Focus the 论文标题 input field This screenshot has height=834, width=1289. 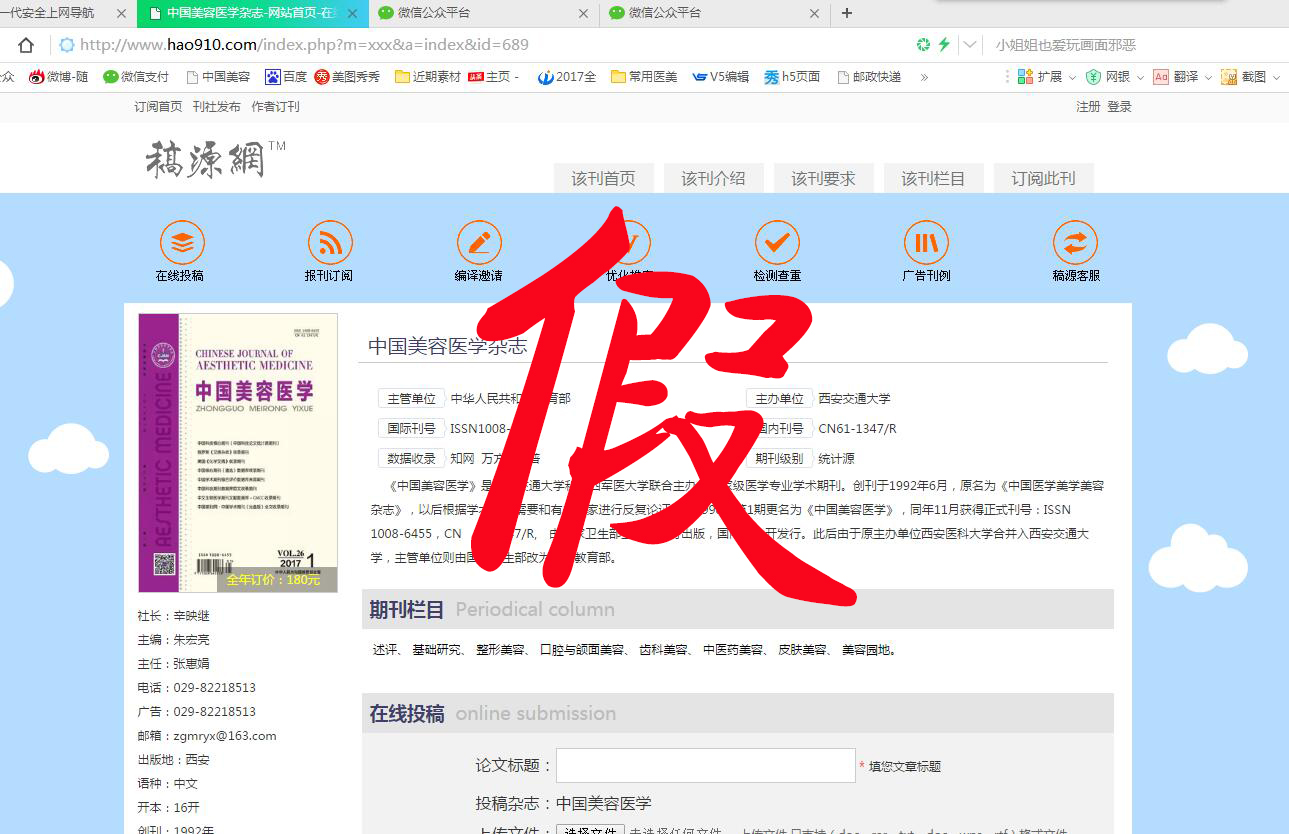tap(706, 765)
